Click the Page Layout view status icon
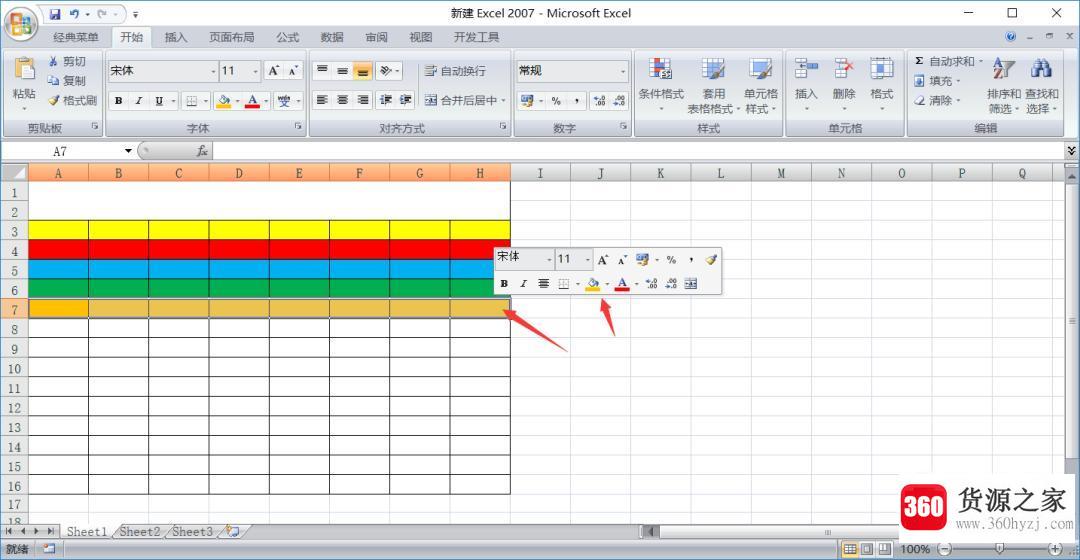The width and height of the screenshot is (1080, 560). (x=867, y=549)
